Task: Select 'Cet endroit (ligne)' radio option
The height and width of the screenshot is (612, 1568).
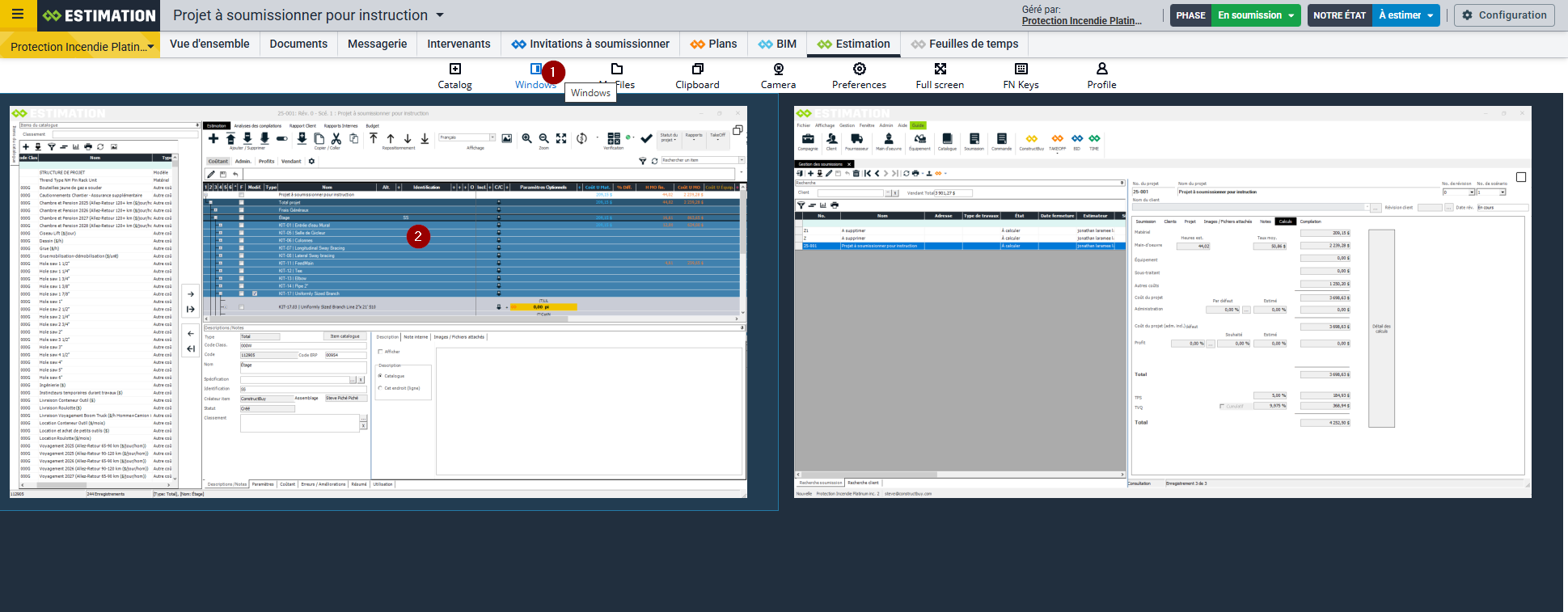Action: pos(380,388)
